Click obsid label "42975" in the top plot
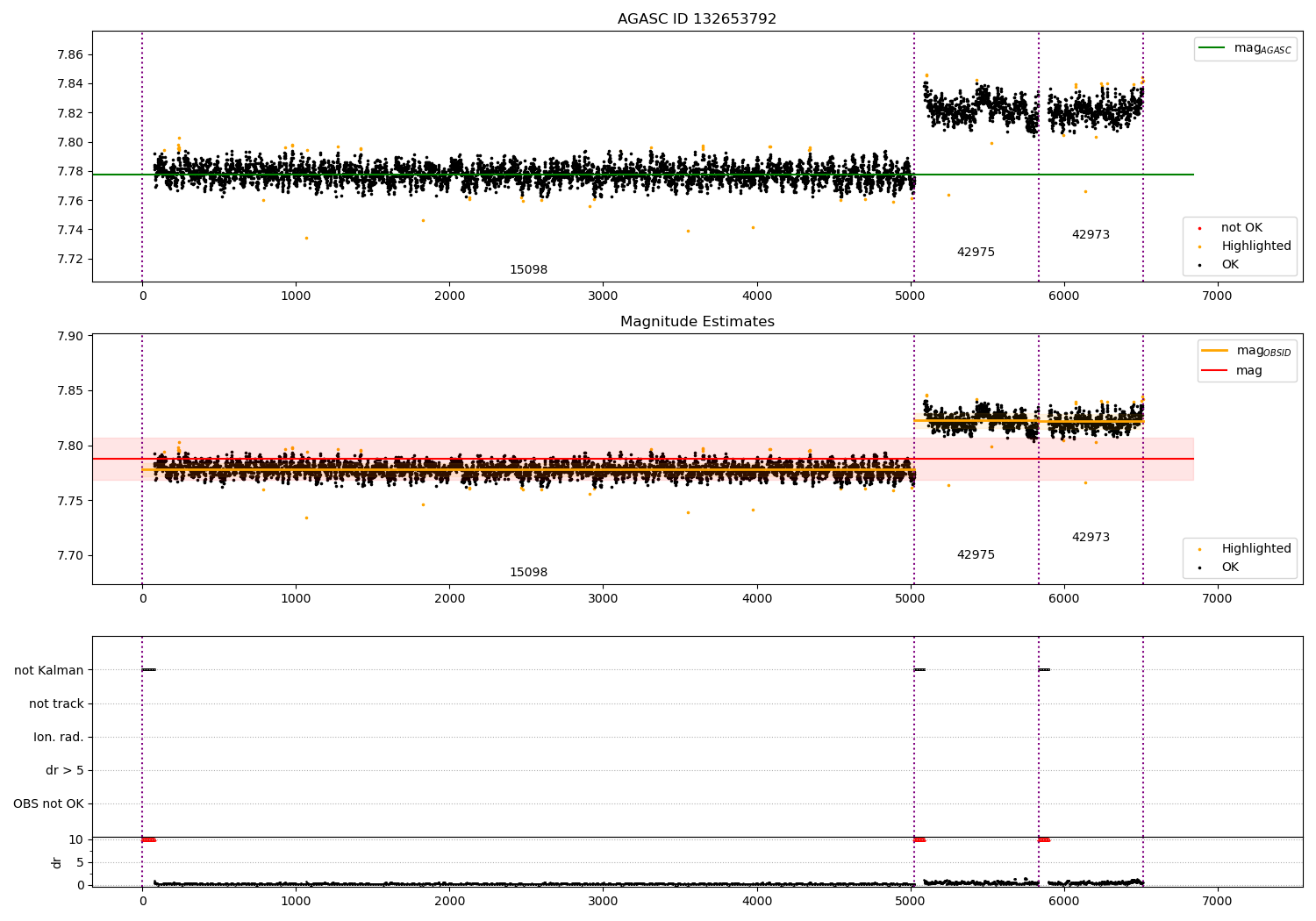The height and width of the screenshot is (921, 1316). 976,253
